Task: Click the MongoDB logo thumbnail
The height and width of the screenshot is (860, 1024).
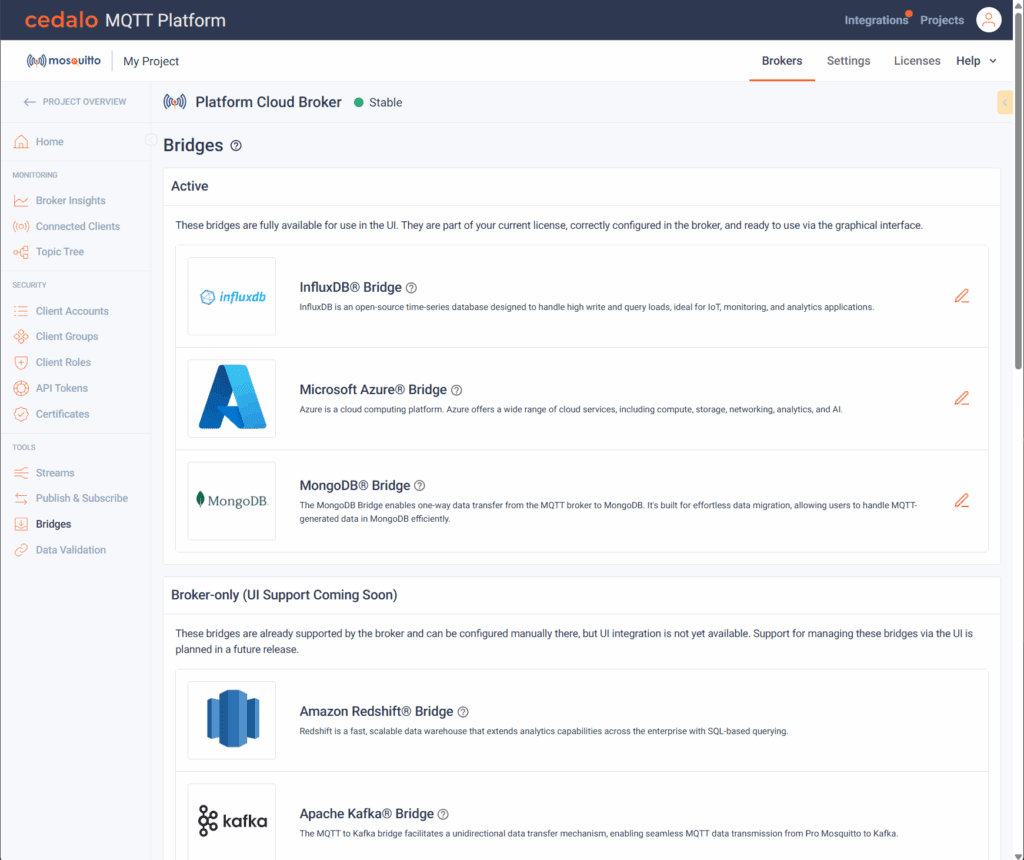Action: click(x=231, y=500)
